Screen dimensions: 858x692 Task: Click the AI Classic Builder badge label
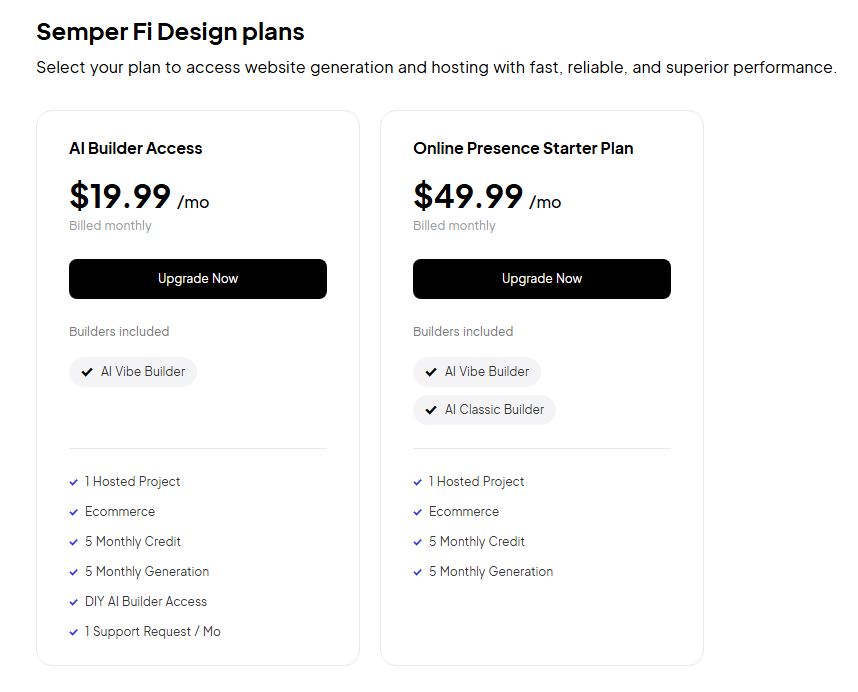[494, 410]
